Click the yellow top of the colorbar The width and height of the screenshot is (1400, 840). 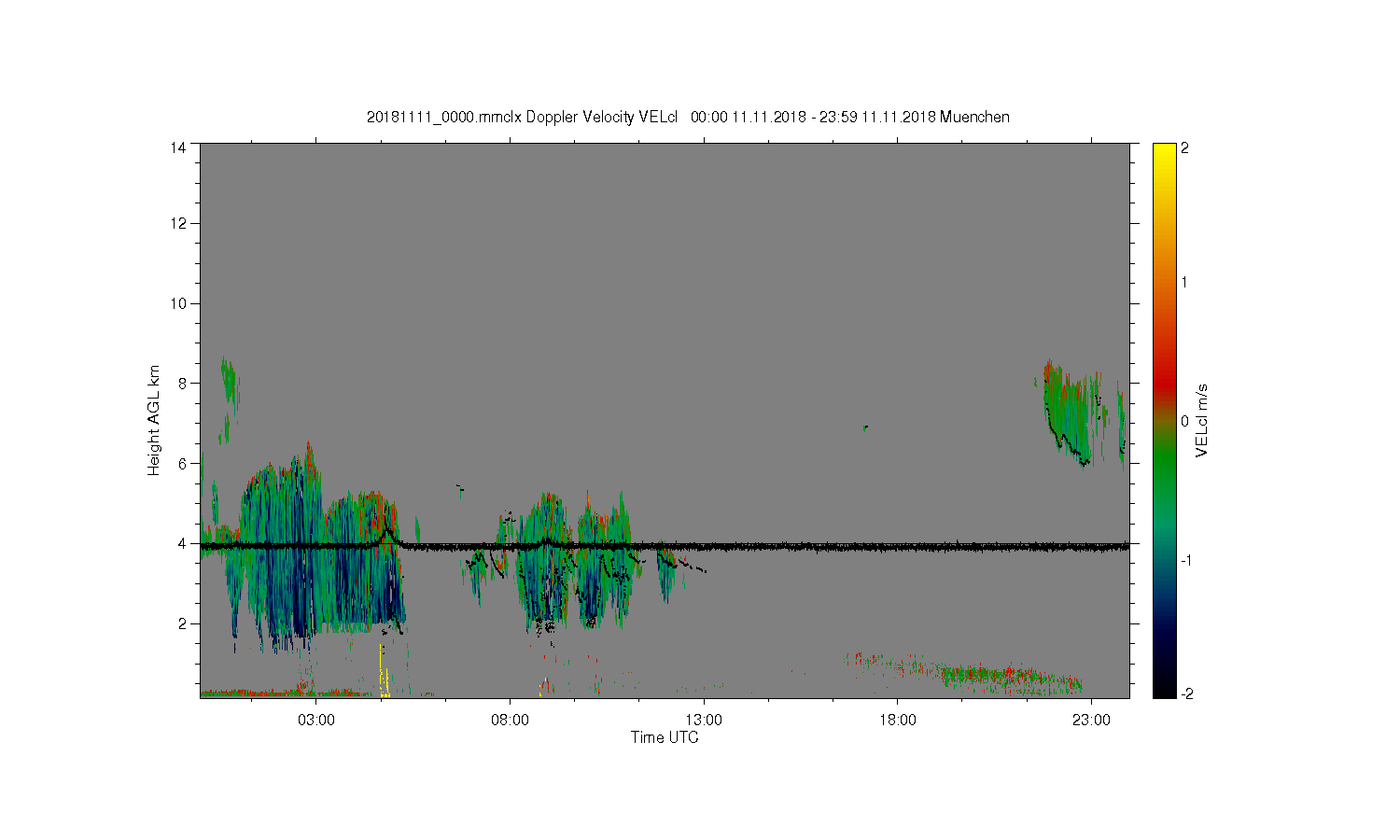click(1164, 154)
